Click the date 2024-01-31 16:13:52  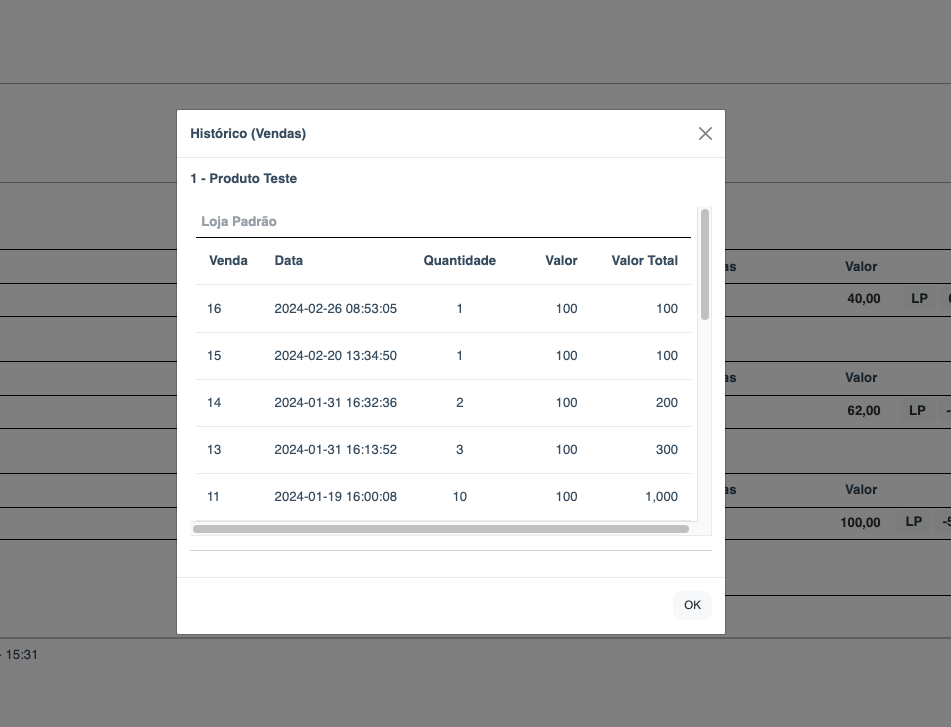pos(335,450)
